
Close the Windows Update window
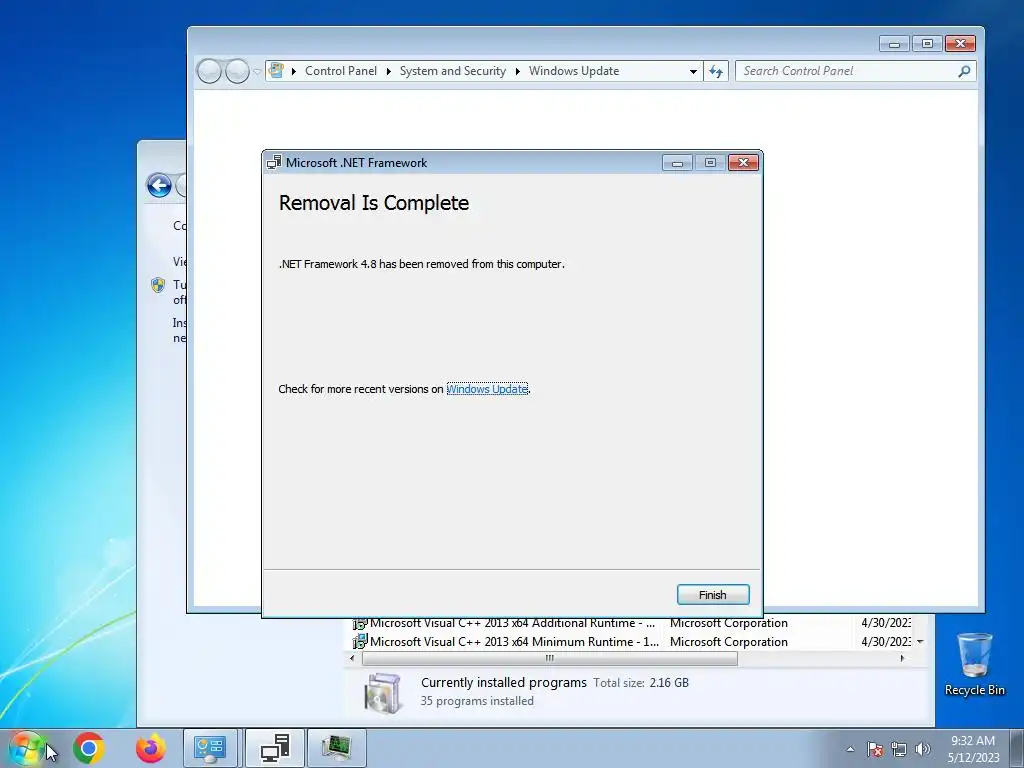pos(960,44)
